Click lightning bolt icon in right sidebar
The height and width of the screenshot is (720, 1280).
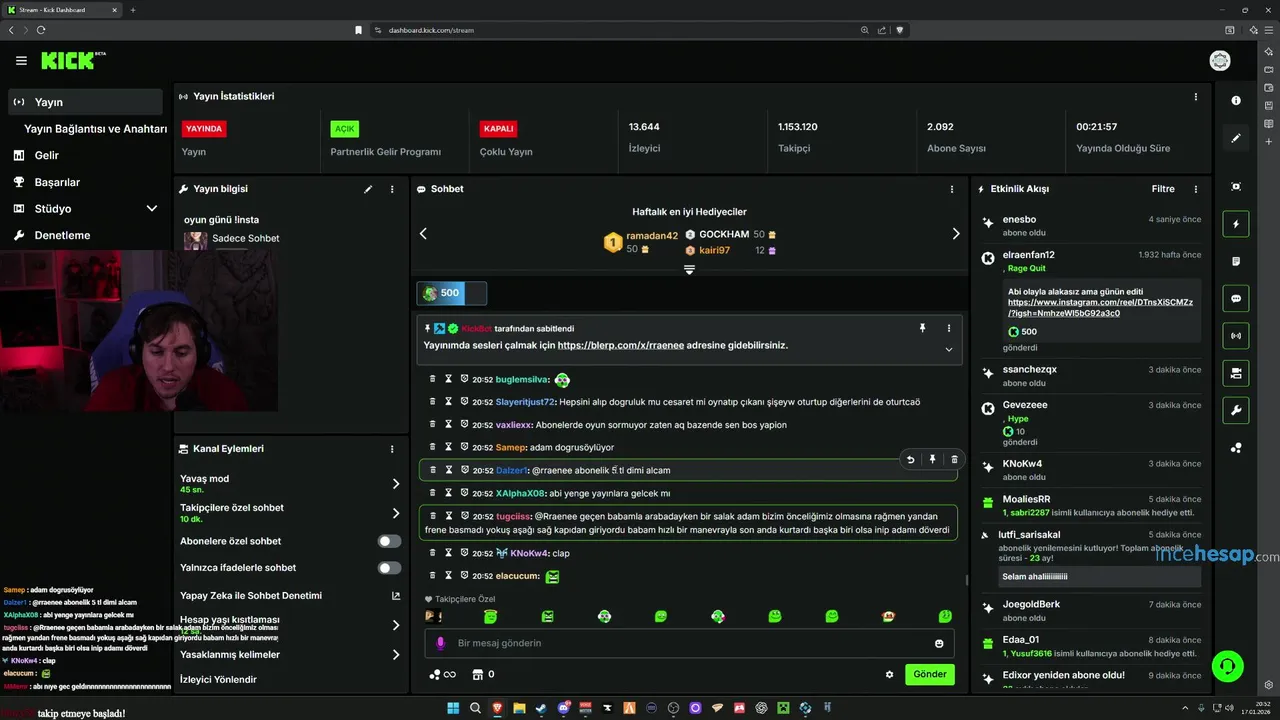click(x=1236, y=224)
